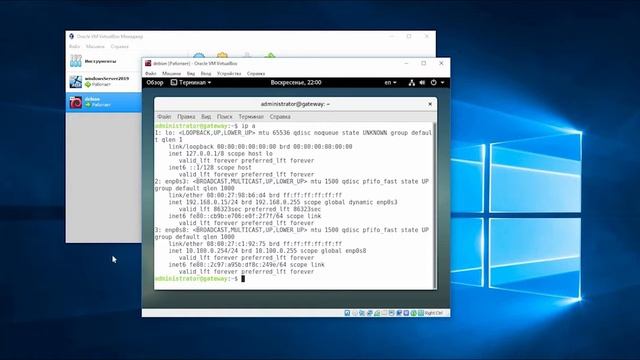Click the audio status indicator icon

click(x=362, y=313)
